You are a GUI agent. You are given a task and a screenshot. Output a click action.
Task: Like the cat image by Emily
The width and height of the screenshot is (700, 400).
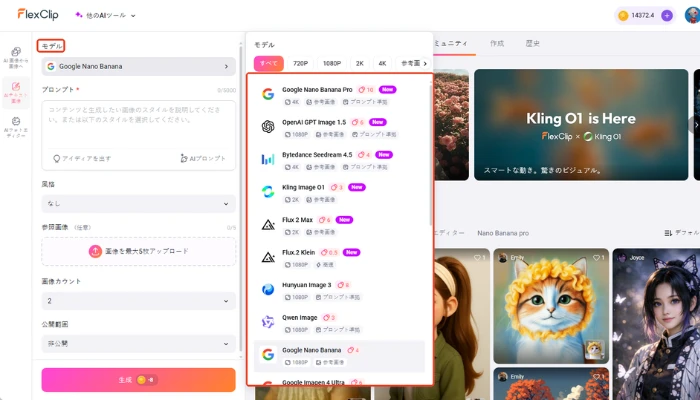tap(596, 258)
